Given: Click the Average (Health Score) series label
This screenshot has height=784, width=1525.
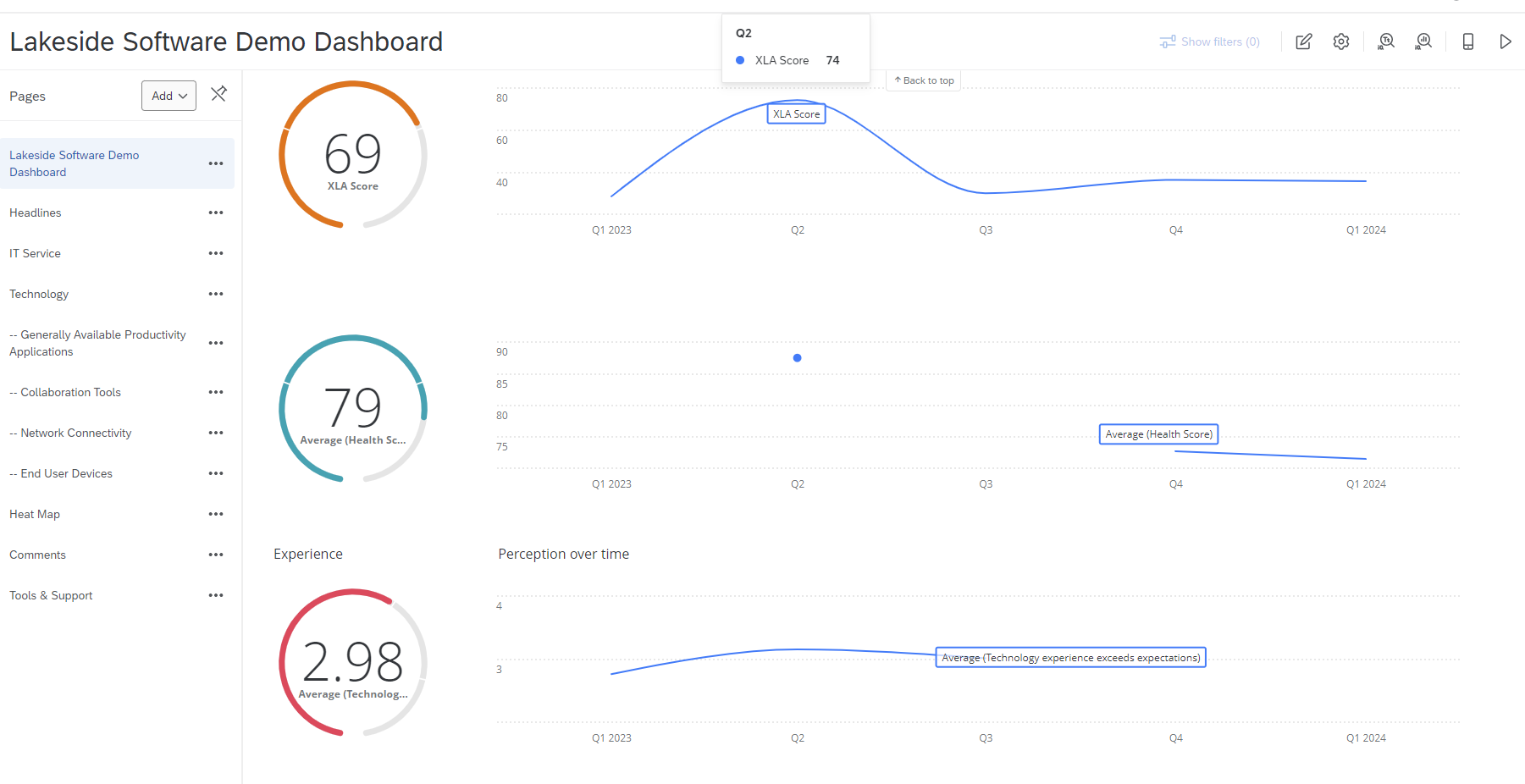Looking at the screenshot, I should pos(1158,434).
